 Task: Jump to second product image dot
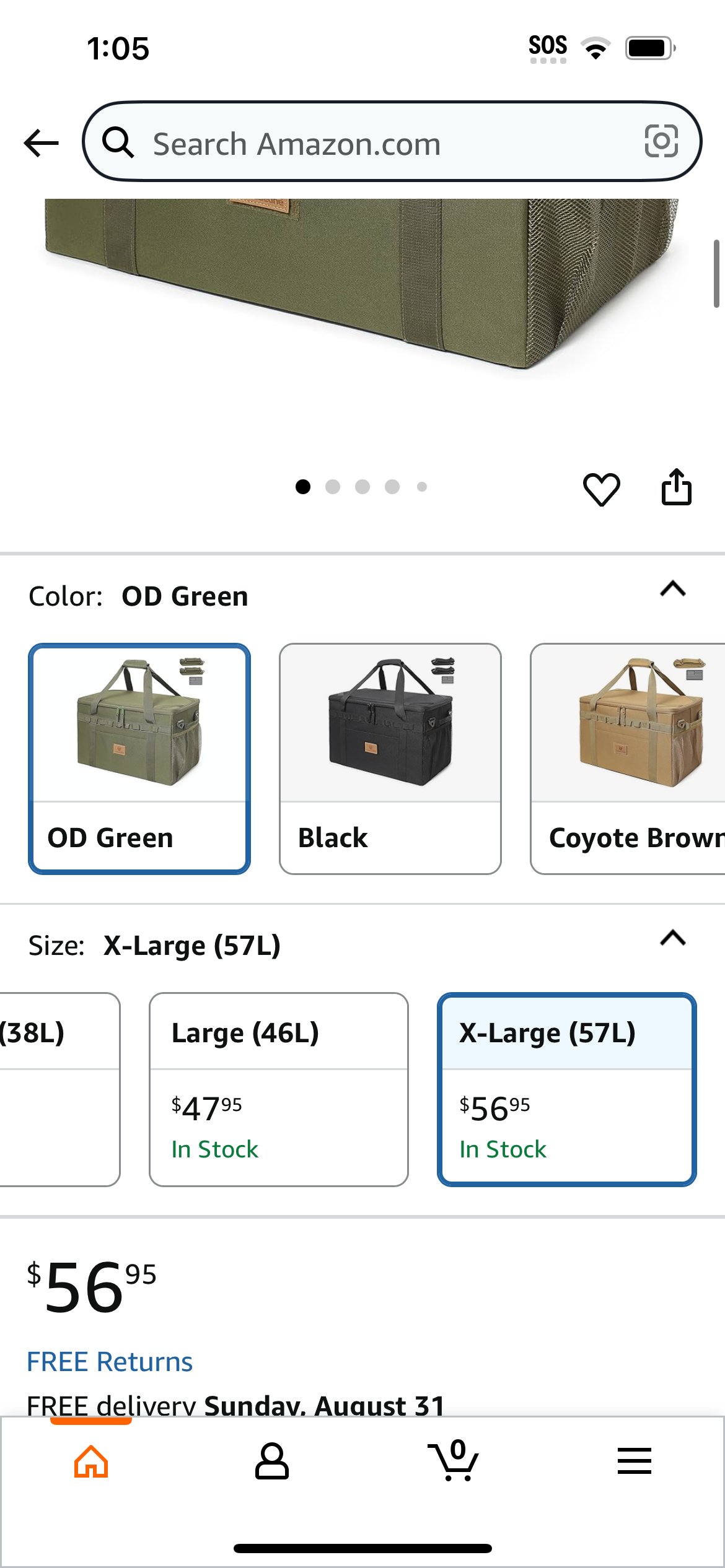coord(333,487)
